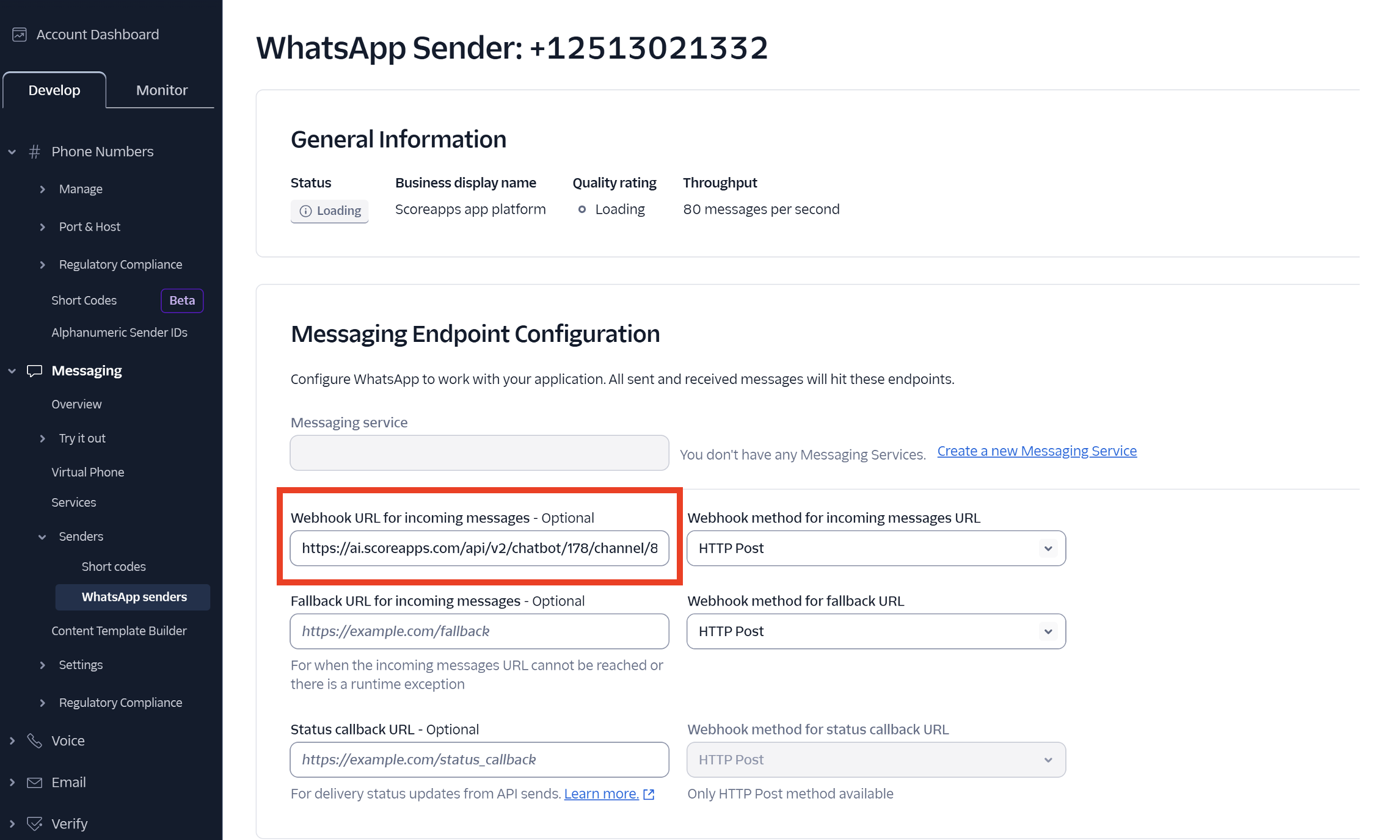Click the Fallback URL input field
Viewport: 1400px width, 840px height.
coord(479,631)
